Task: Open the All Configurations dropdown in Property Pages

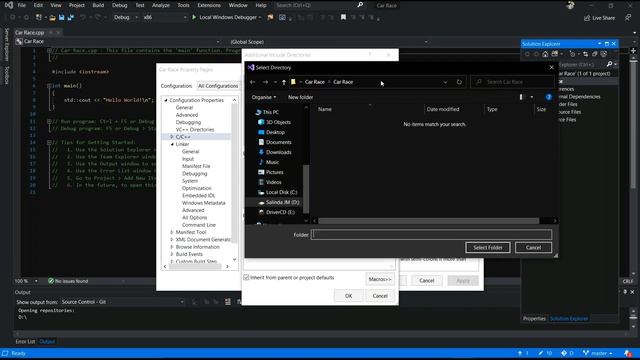Action: [x=218, y=86]
